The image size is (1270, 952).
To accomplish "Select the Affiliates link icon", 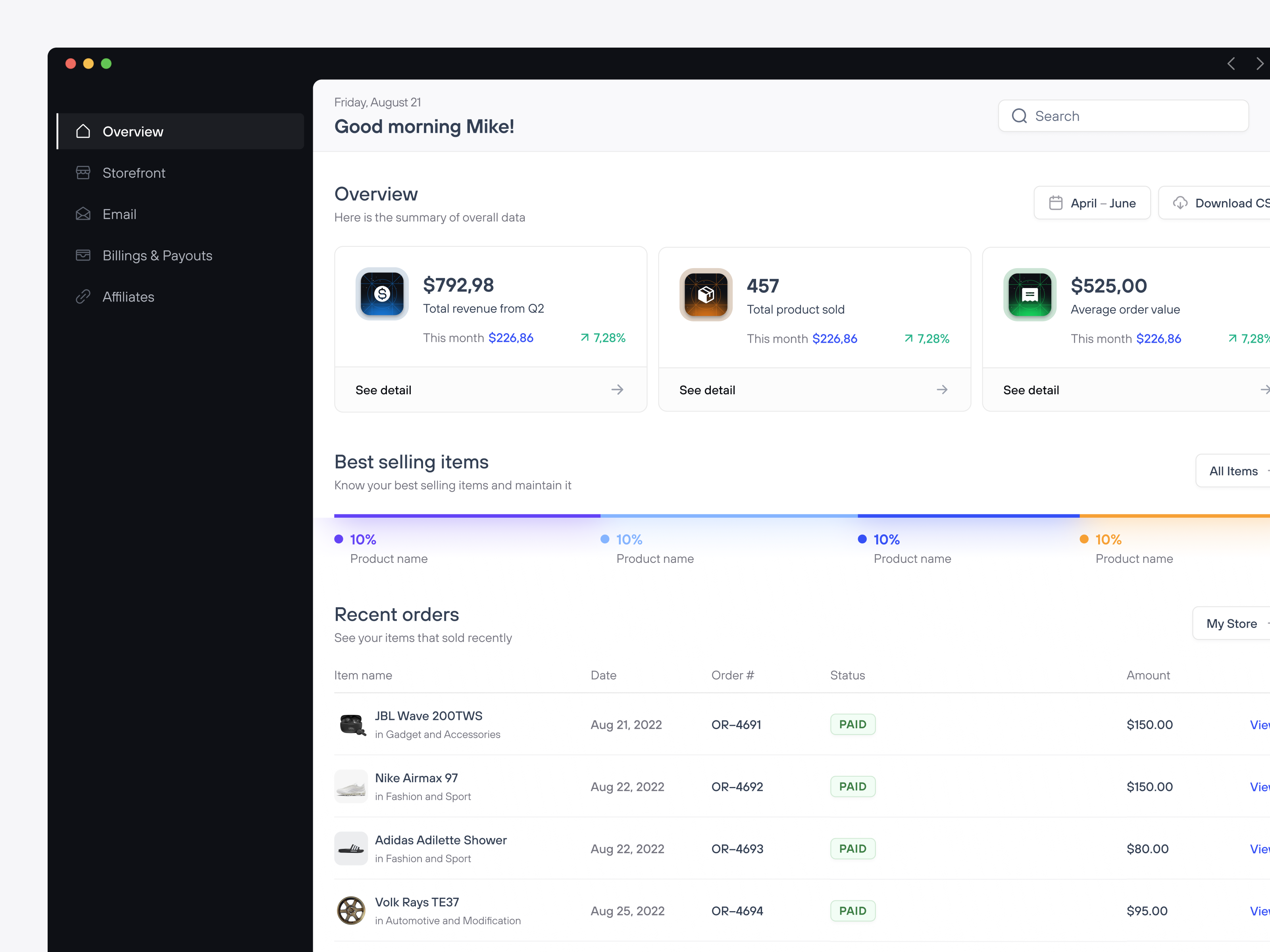I will tap(83, 297).
